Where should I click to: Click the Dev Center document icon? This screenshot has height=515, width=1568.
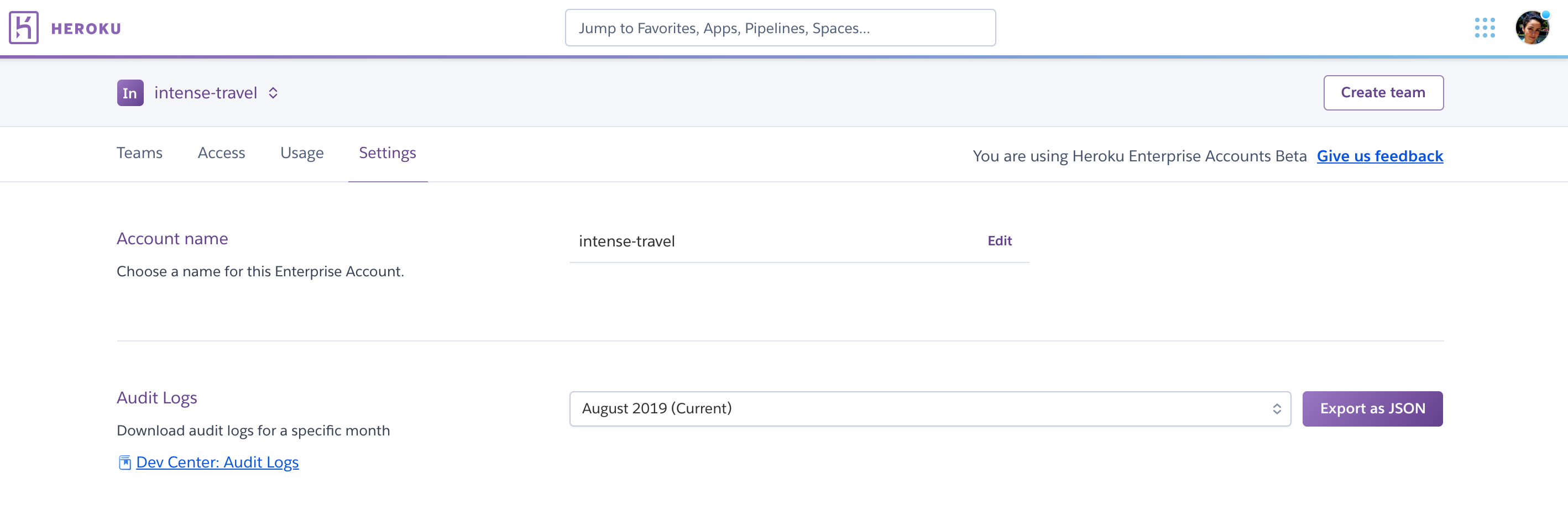[125, 463]
